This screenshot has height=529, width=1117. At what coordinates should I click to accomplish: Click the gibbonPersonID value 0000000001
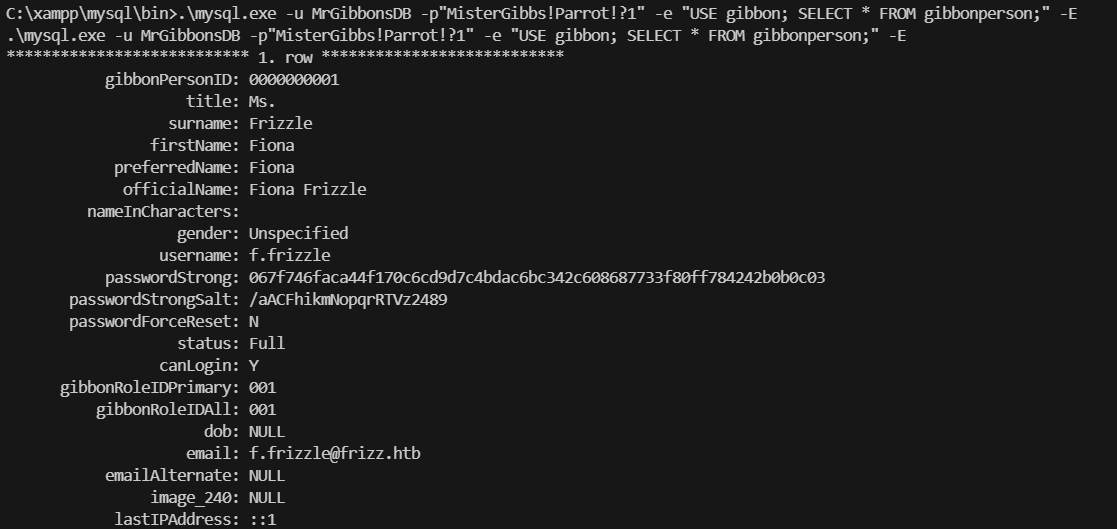point(294,80)
